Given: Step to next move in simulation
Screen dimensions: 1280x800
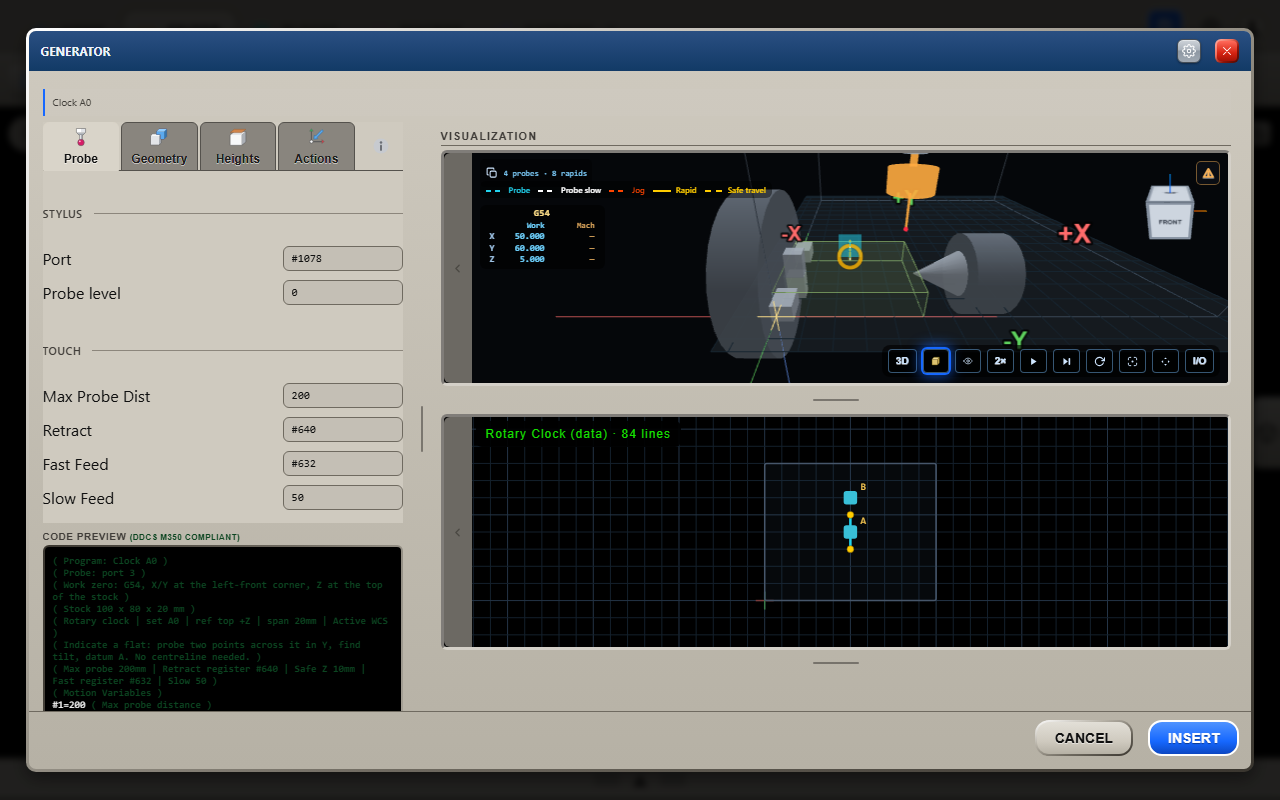Looking at the screenshot, I should pyautogui.click(x=1067, y=361).
